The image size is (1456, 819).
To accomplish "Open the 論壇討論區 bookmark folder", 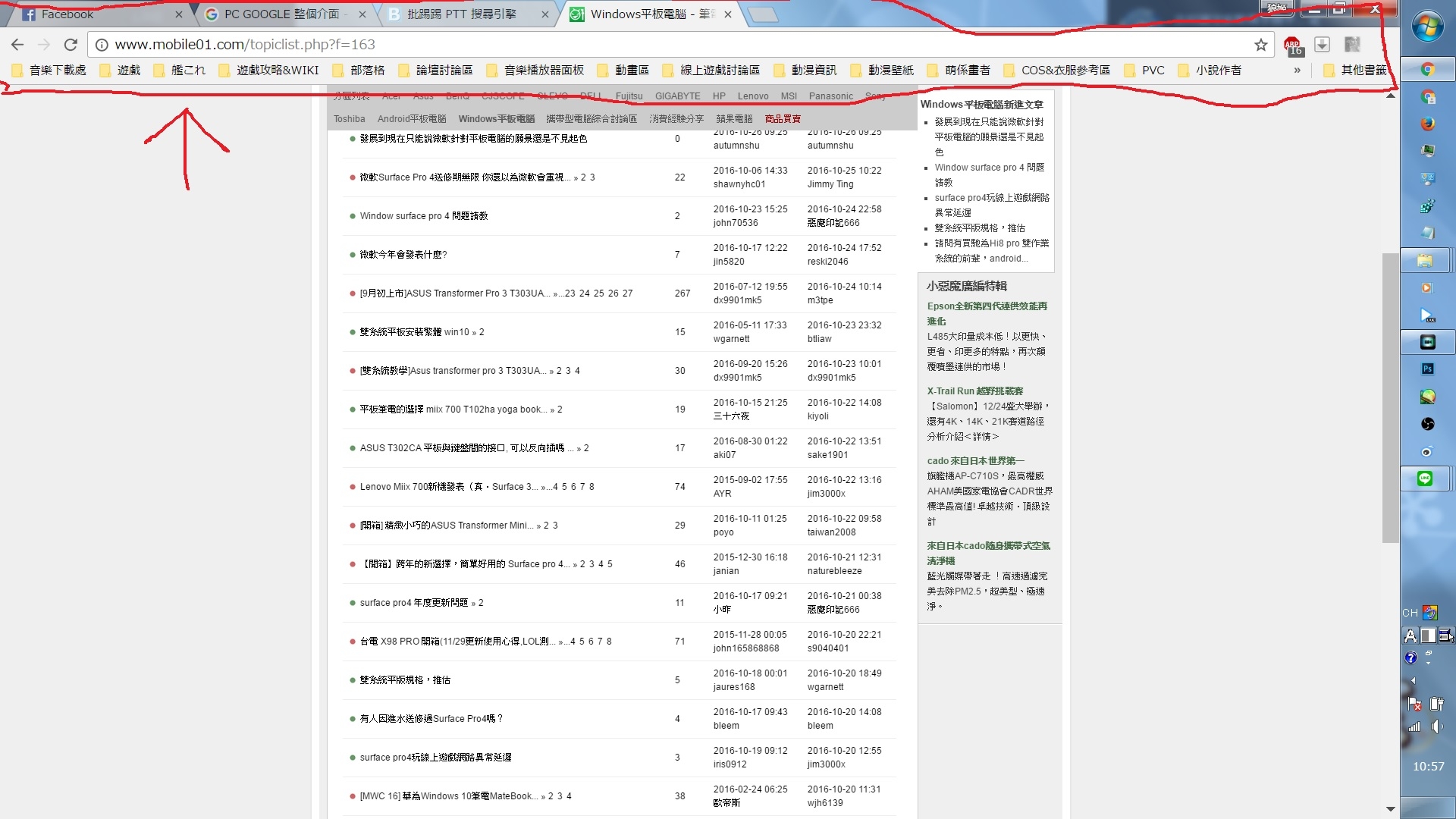I will pyautogui.click(x=435, y=71).
